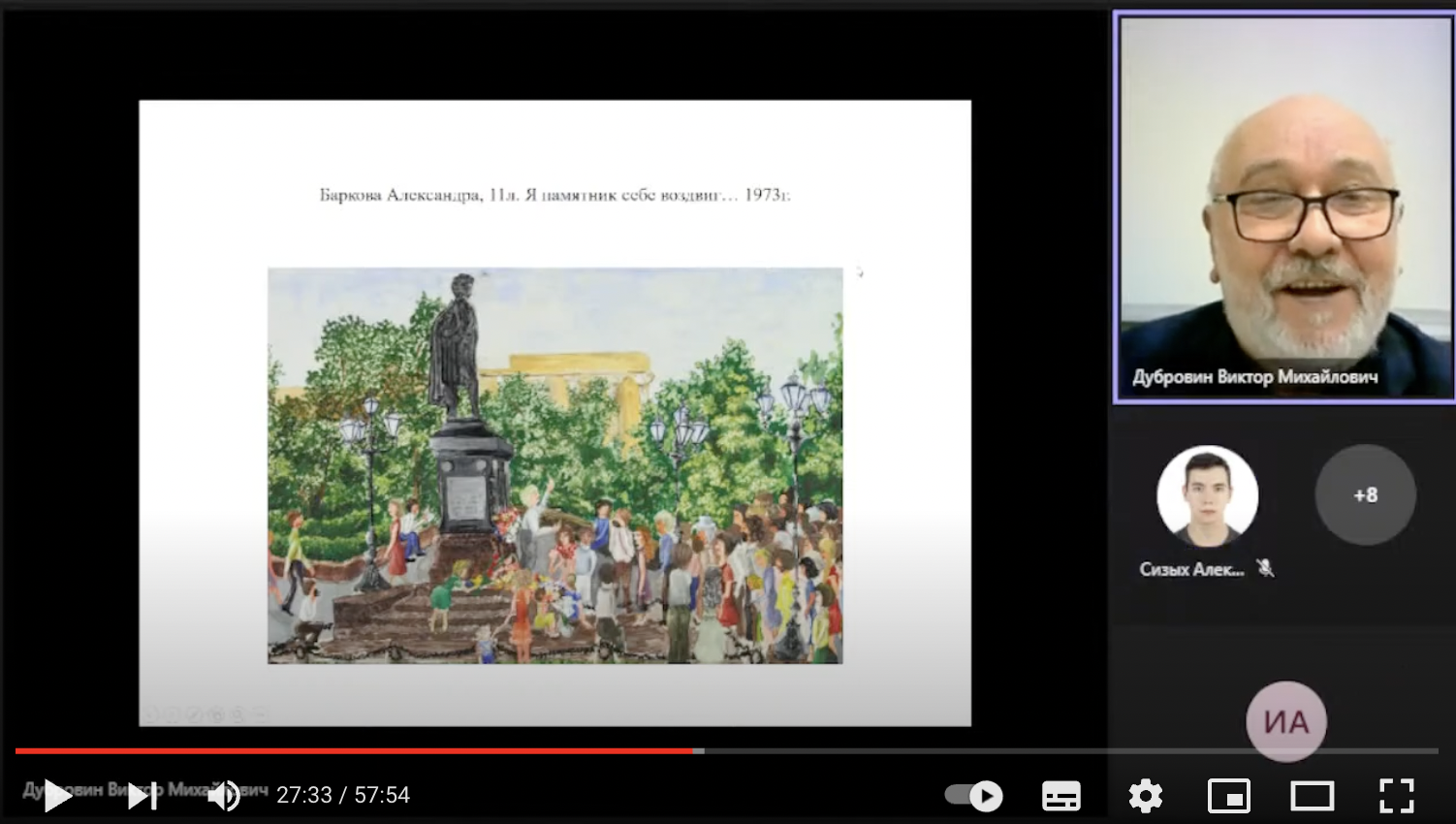Image resolution: width=1456 pixels, height=824 pixels.
Task: Click the pen tool in slide controls
Action: click(x=195, y=715)
